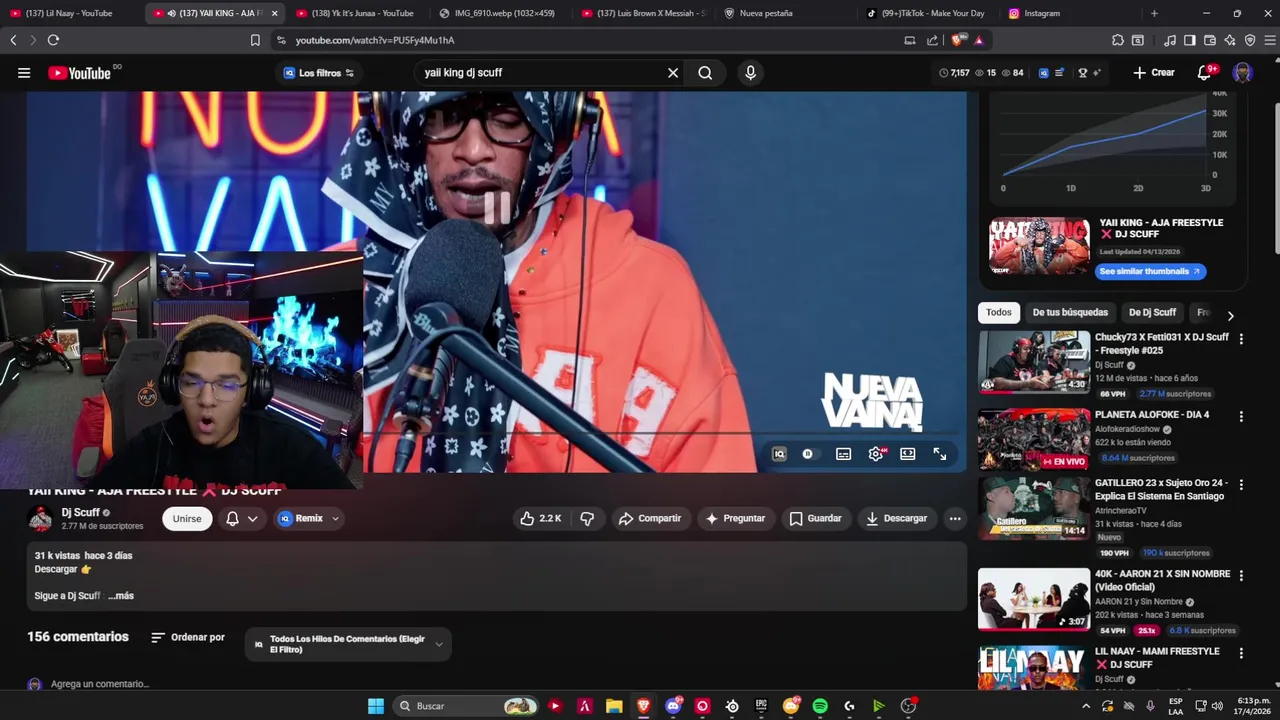
Task: Click the Crear button
Action: (x=1154, y=73)
